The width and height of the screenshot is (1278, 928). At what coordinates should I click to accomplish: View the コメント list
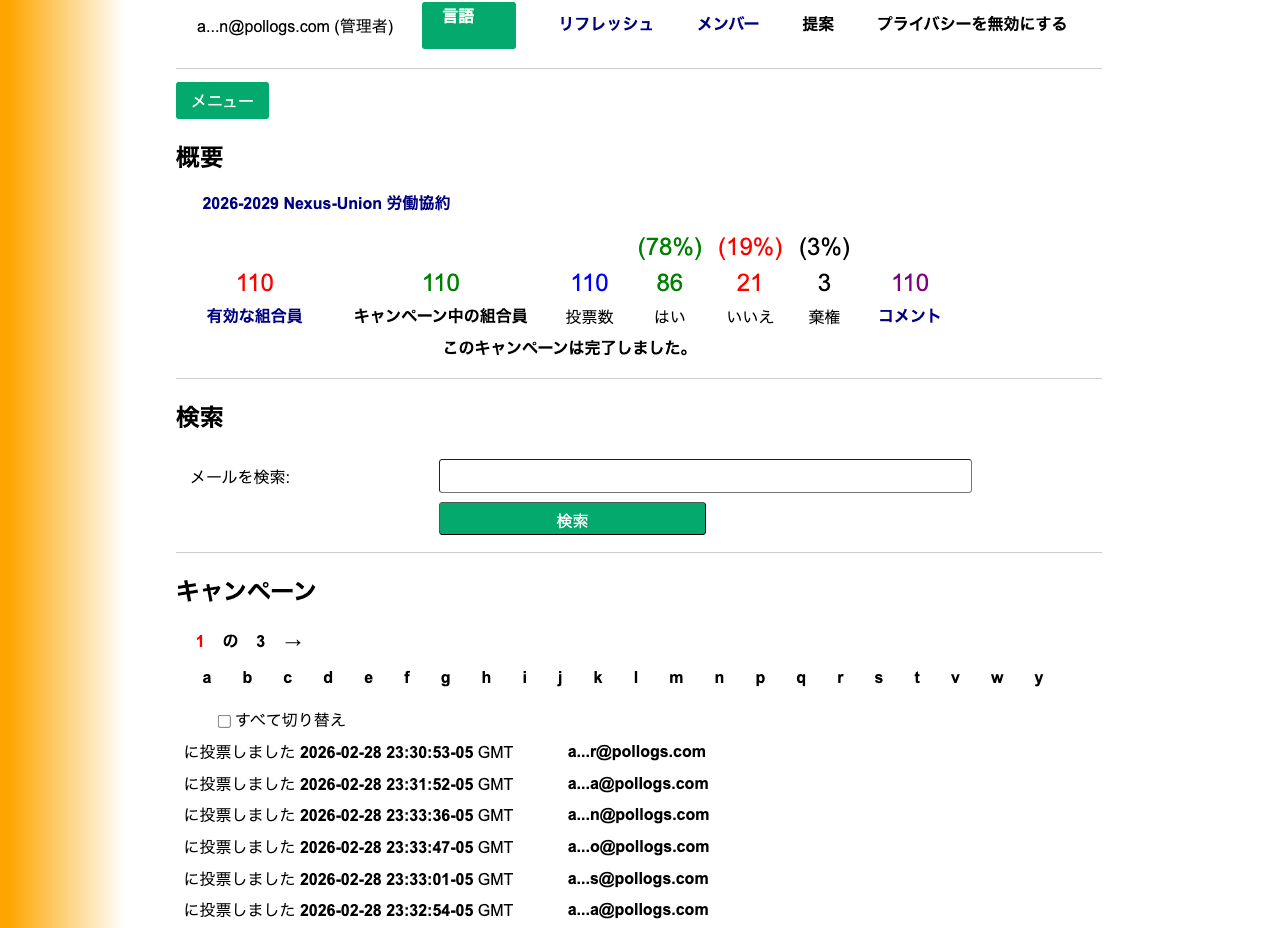(908, 315)
